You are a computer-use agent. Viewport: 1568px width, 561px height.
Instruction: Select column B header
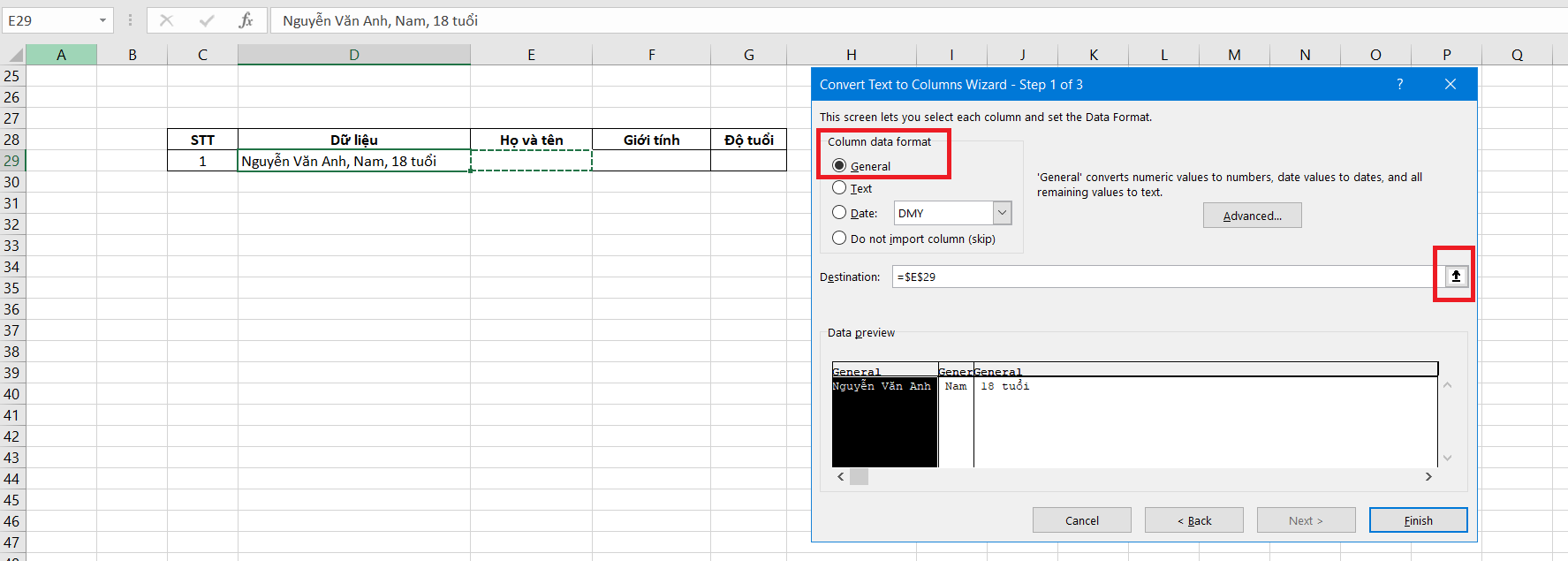click(x=132, y=55)
